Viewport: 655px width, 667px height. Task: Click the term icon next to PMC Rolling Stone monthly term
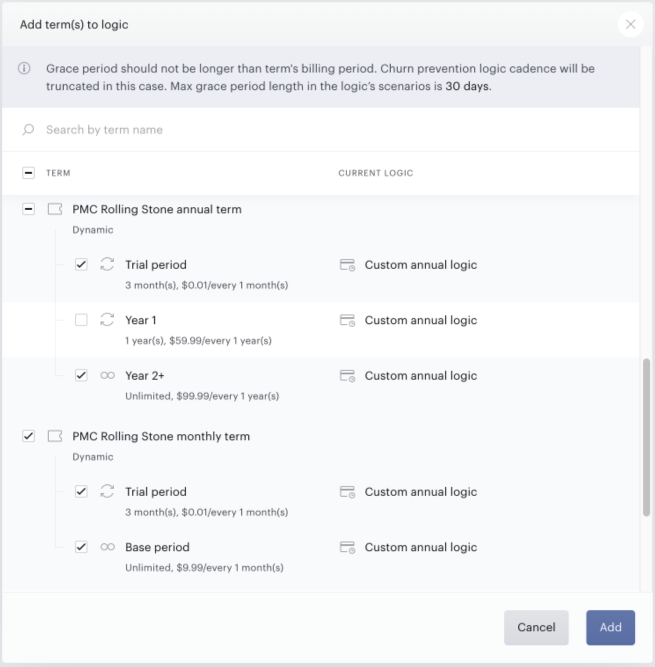pos(55,436)
